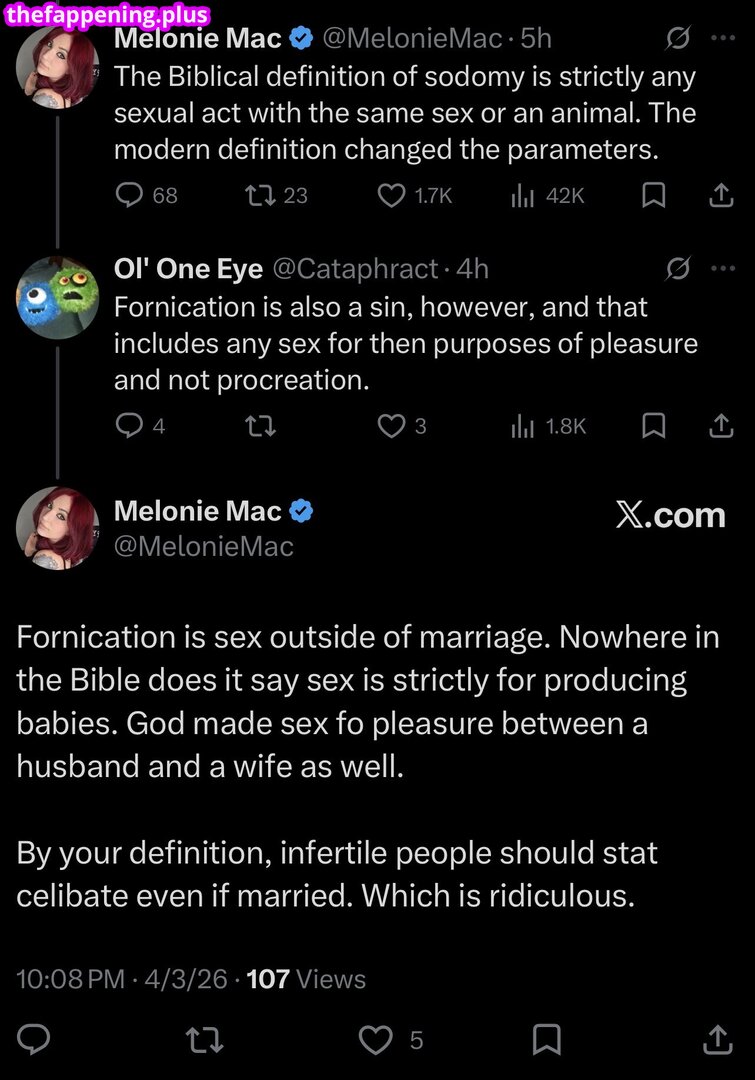Like the bottom fornication reply tweet
Image resolution: width=755 pixels, height=1080 pixels.
375,1040
